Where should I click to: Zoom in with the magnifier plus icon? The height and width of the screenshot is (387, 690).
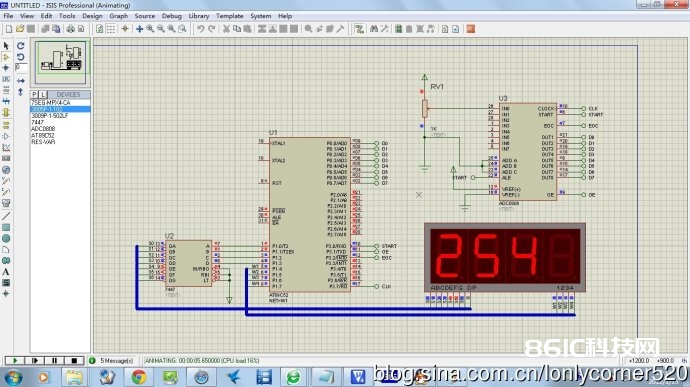click(150, 29)
